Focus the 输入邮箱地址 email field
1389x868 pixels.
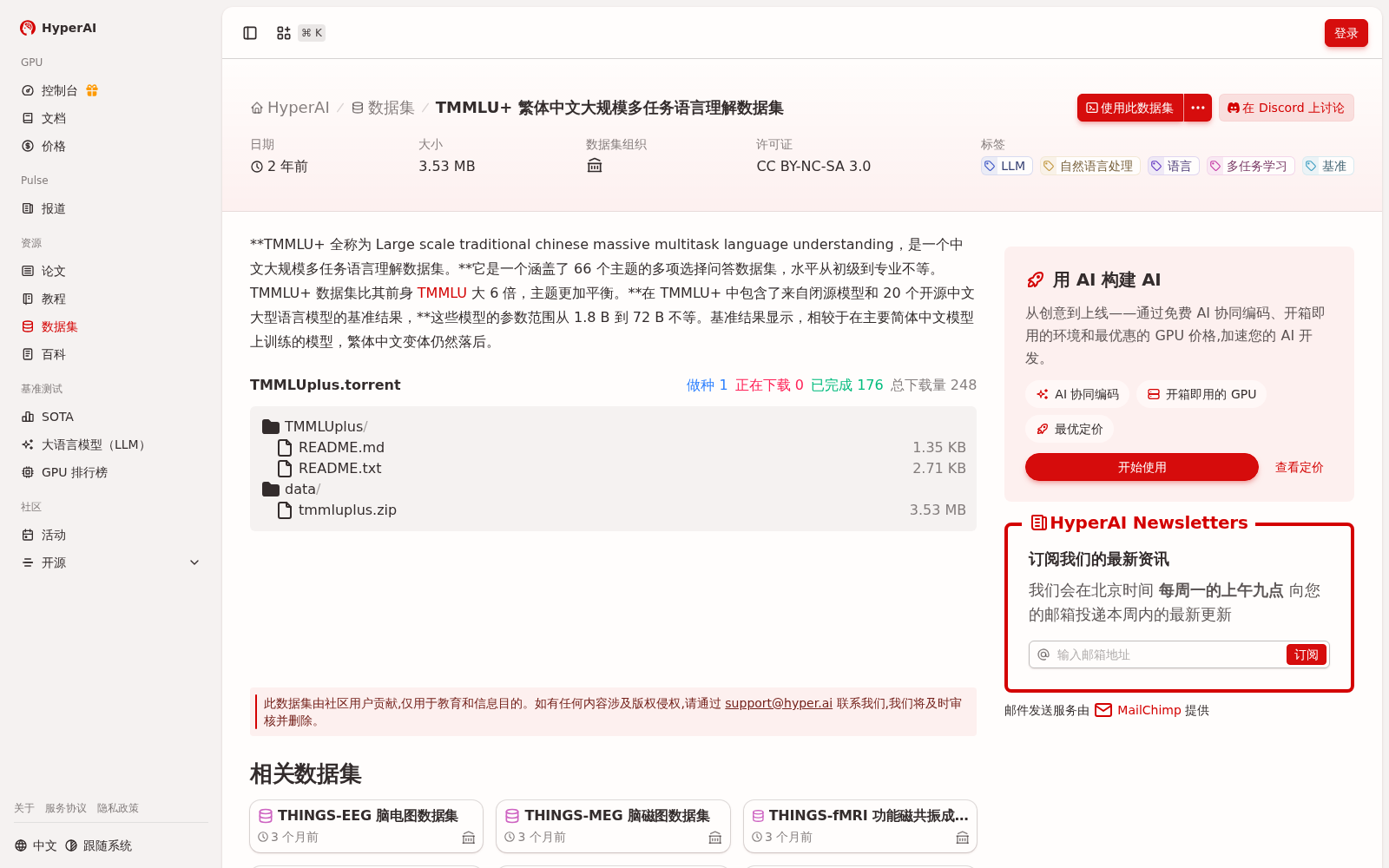[x=1168, y=654]
